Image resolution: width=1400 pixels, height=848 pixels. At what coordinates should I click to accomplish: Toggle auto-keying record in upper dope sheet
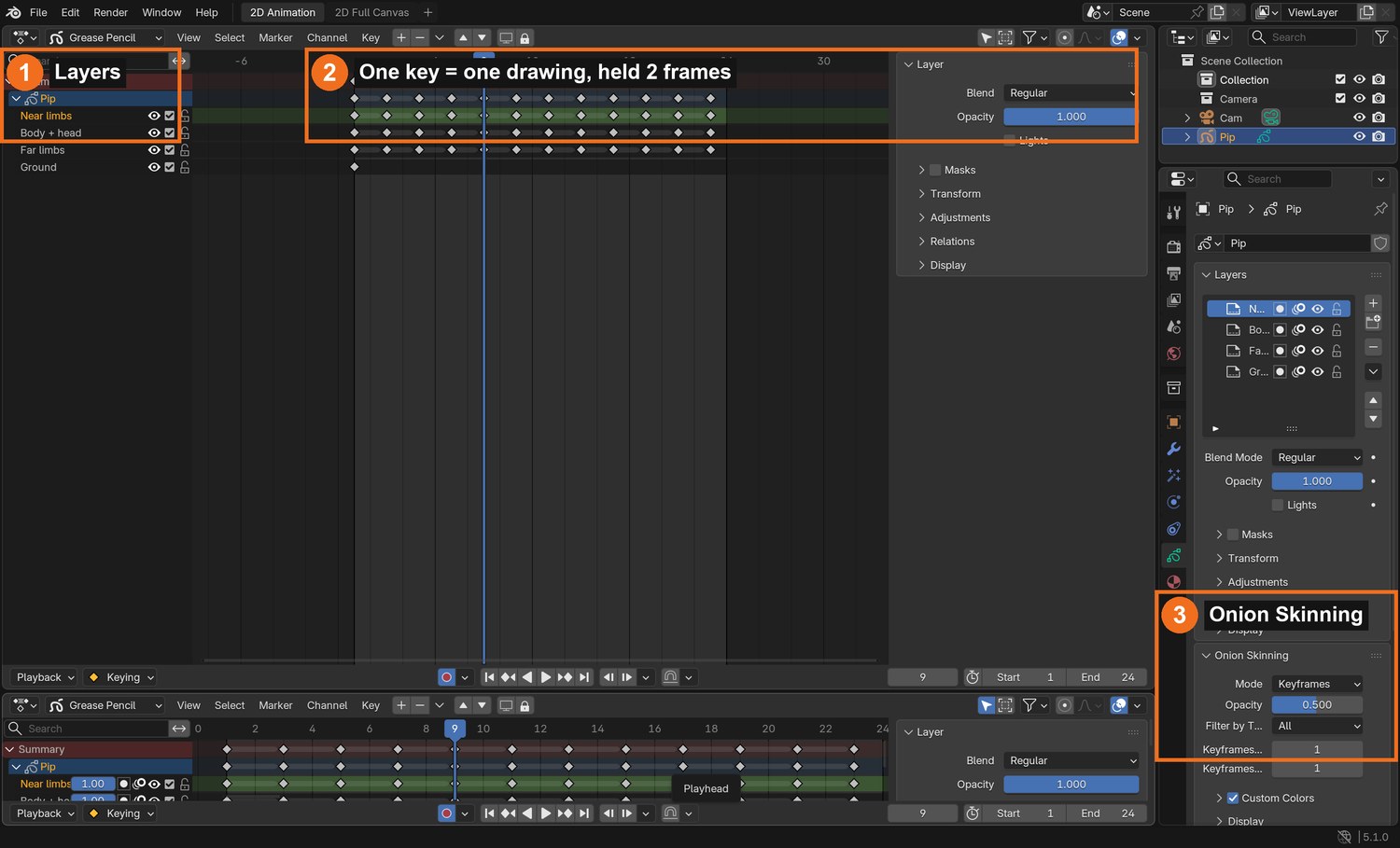click(x=447, y=677)
